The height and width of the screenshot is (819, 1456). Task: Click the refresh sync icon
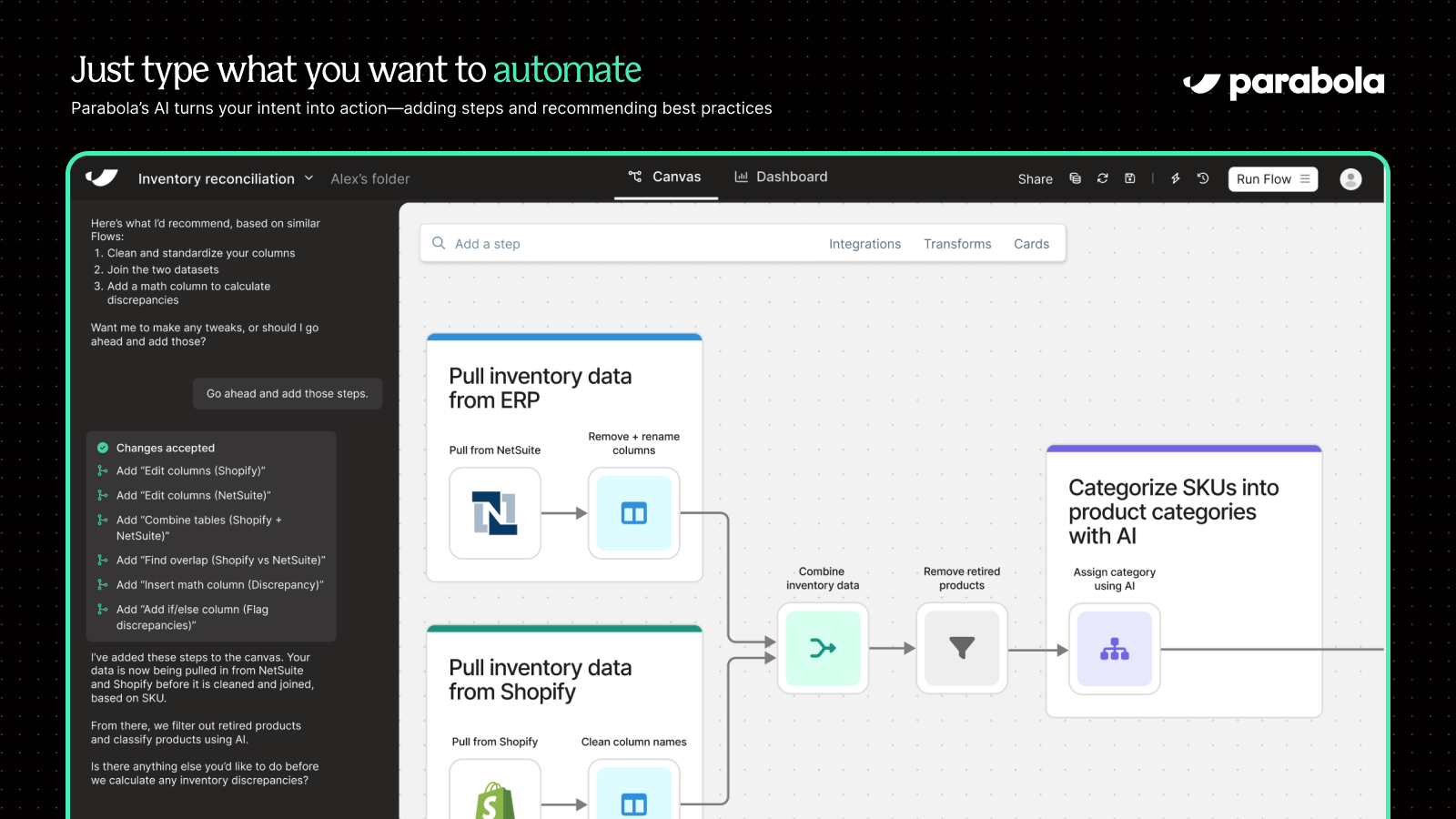[1103, 178]
